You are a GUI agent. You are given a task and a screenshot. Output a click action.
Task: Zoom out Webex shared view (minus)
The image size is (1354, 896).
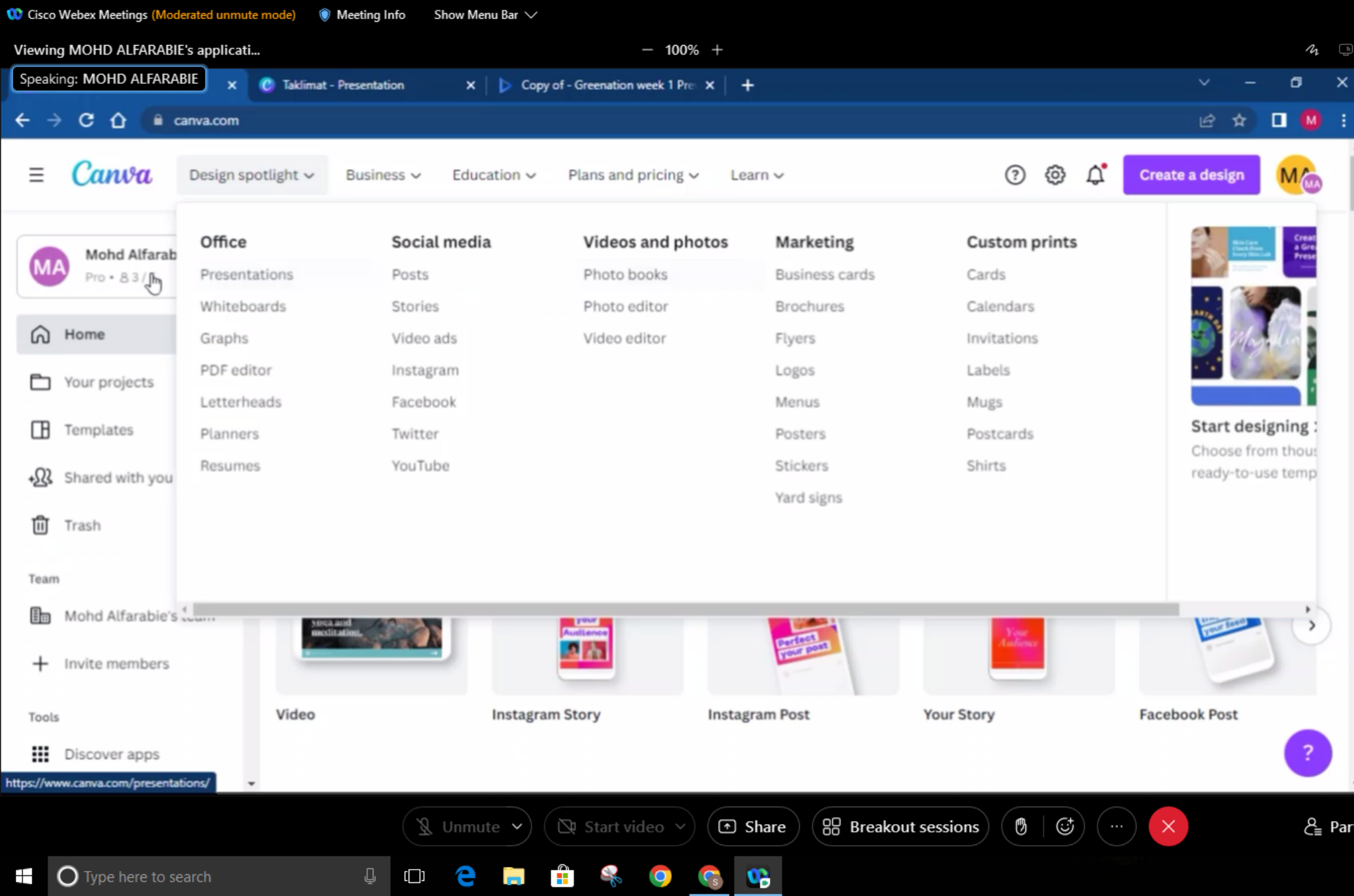click(647, 50)
